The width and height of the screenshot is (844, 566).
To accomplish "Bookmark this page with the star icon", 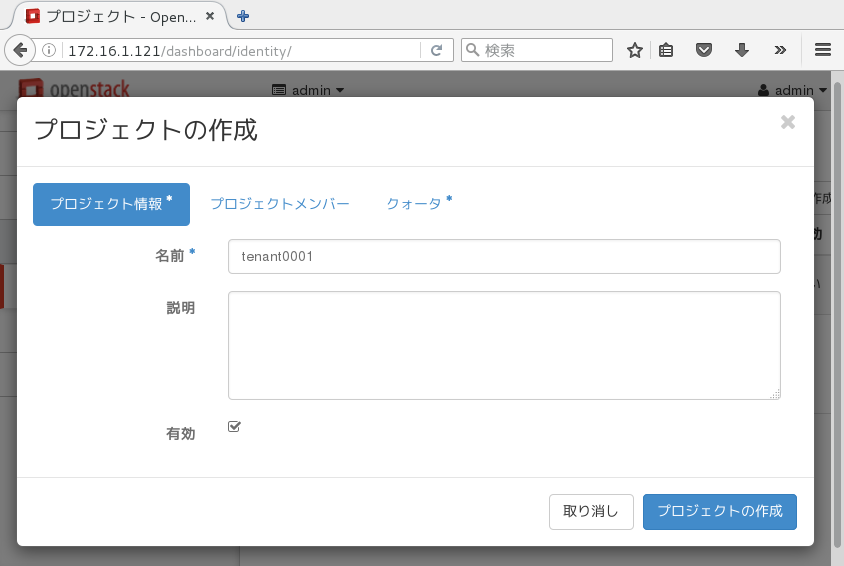I will (x=634, y=50).
